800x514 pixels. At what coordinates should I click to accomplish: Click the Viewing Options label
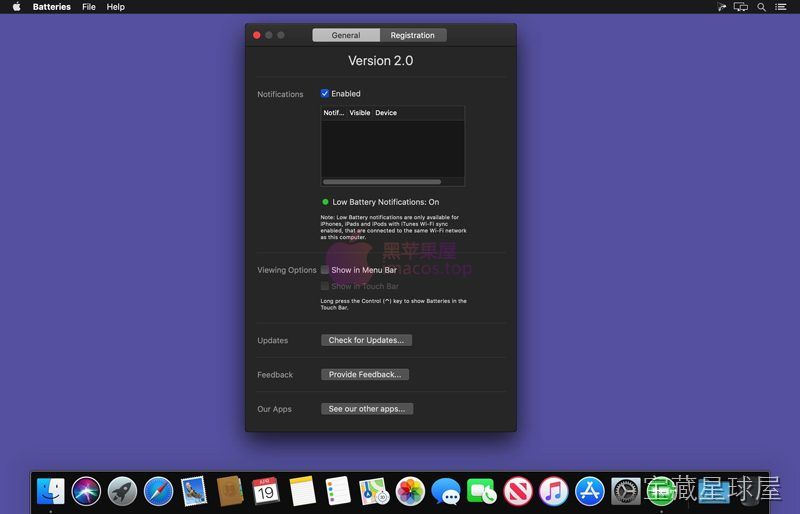point(287,270)
